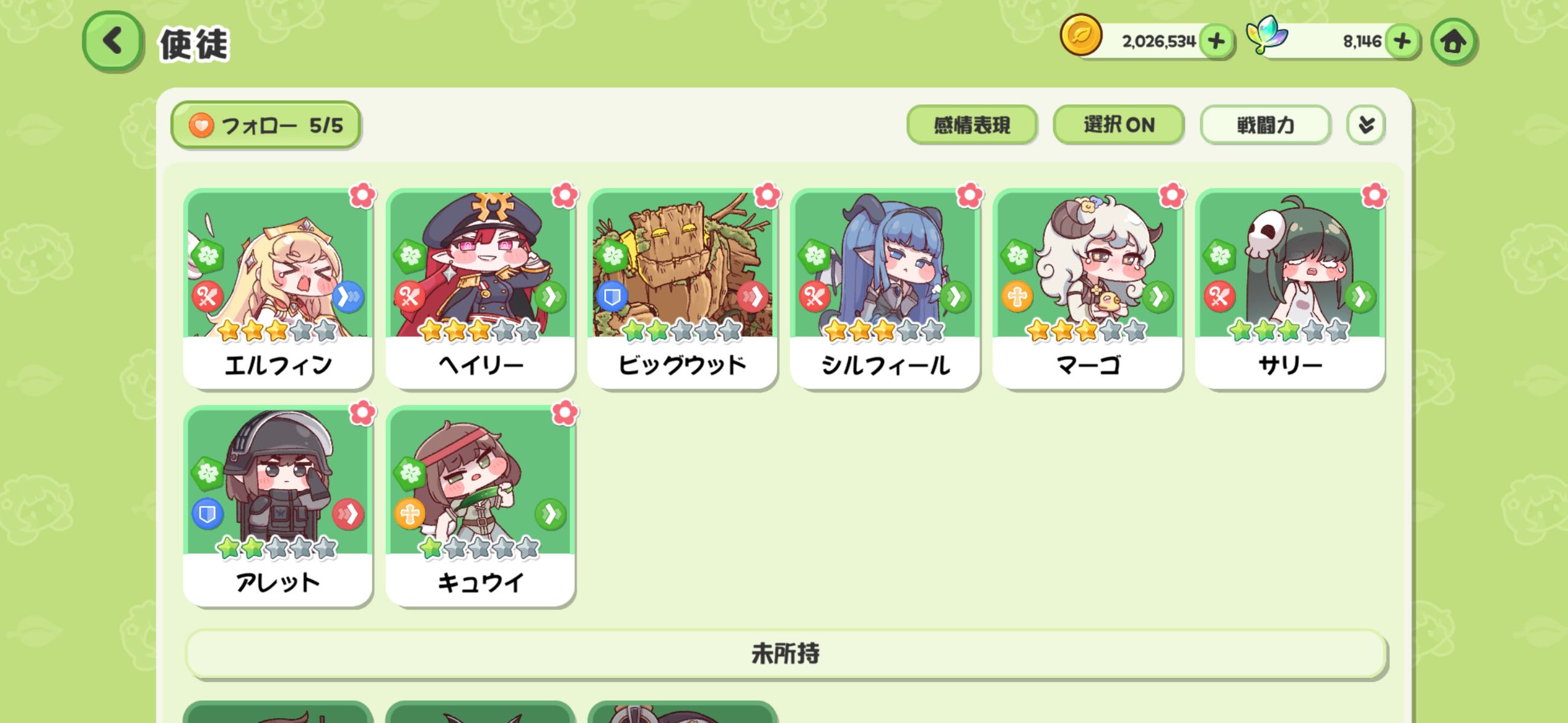Toggle the フォロー 5/5 heart filter

[x=266, y=125]
